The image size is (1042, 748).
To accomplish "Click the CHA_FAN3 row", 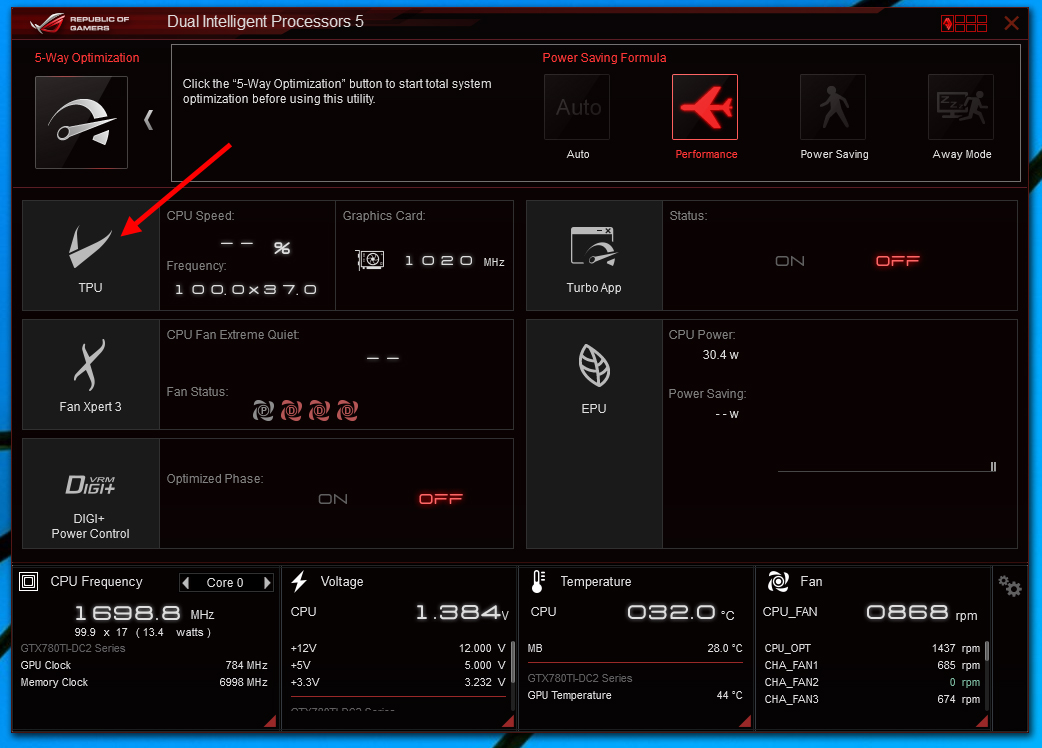I will 872,700.
